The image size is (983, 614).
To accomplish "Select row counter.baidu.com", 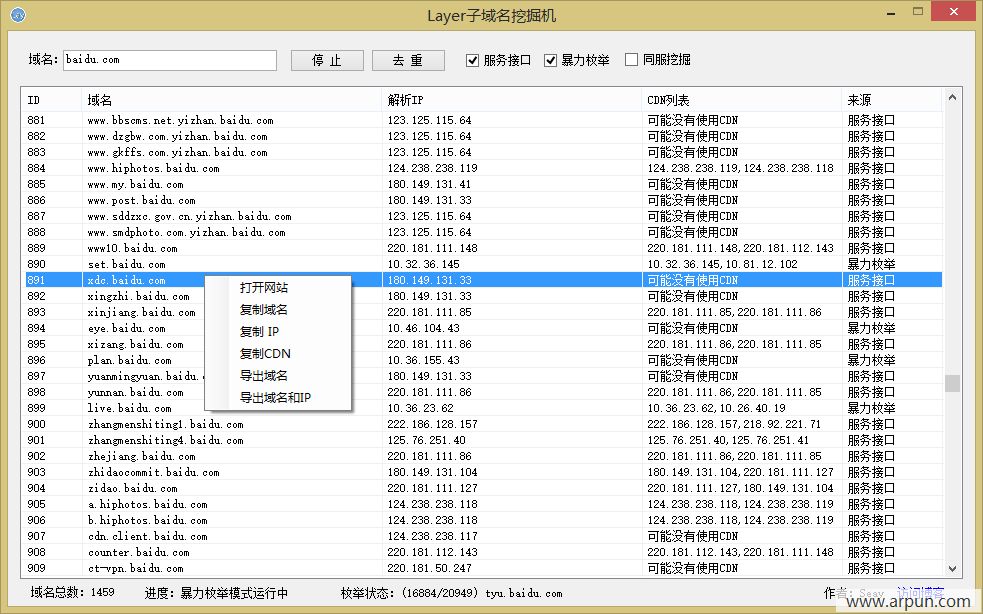I will tap(483, 552).
